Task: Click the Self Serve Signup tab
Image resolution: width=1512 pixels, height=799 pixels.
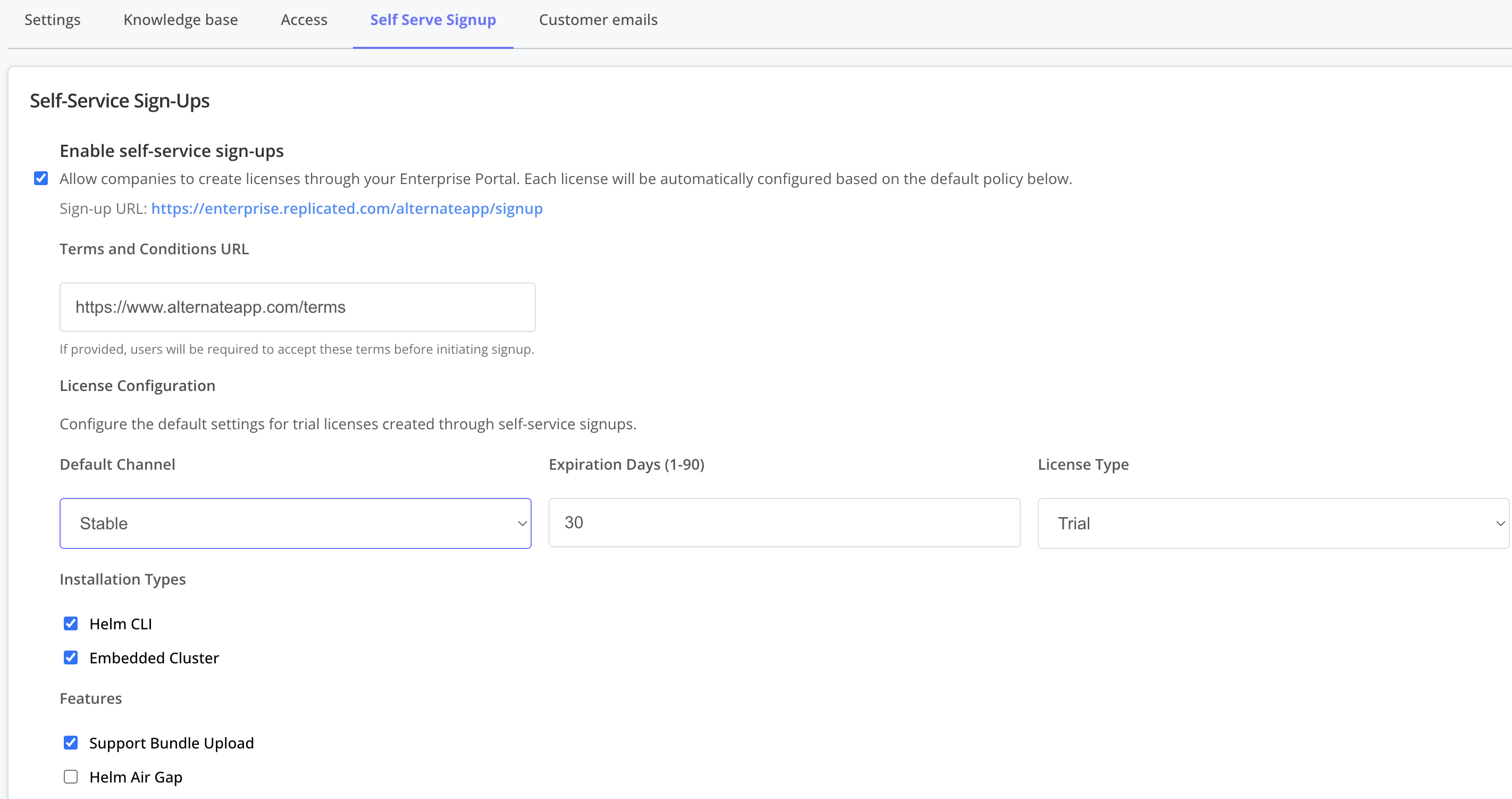Action: pyautogui.click(x=433, y=19)
